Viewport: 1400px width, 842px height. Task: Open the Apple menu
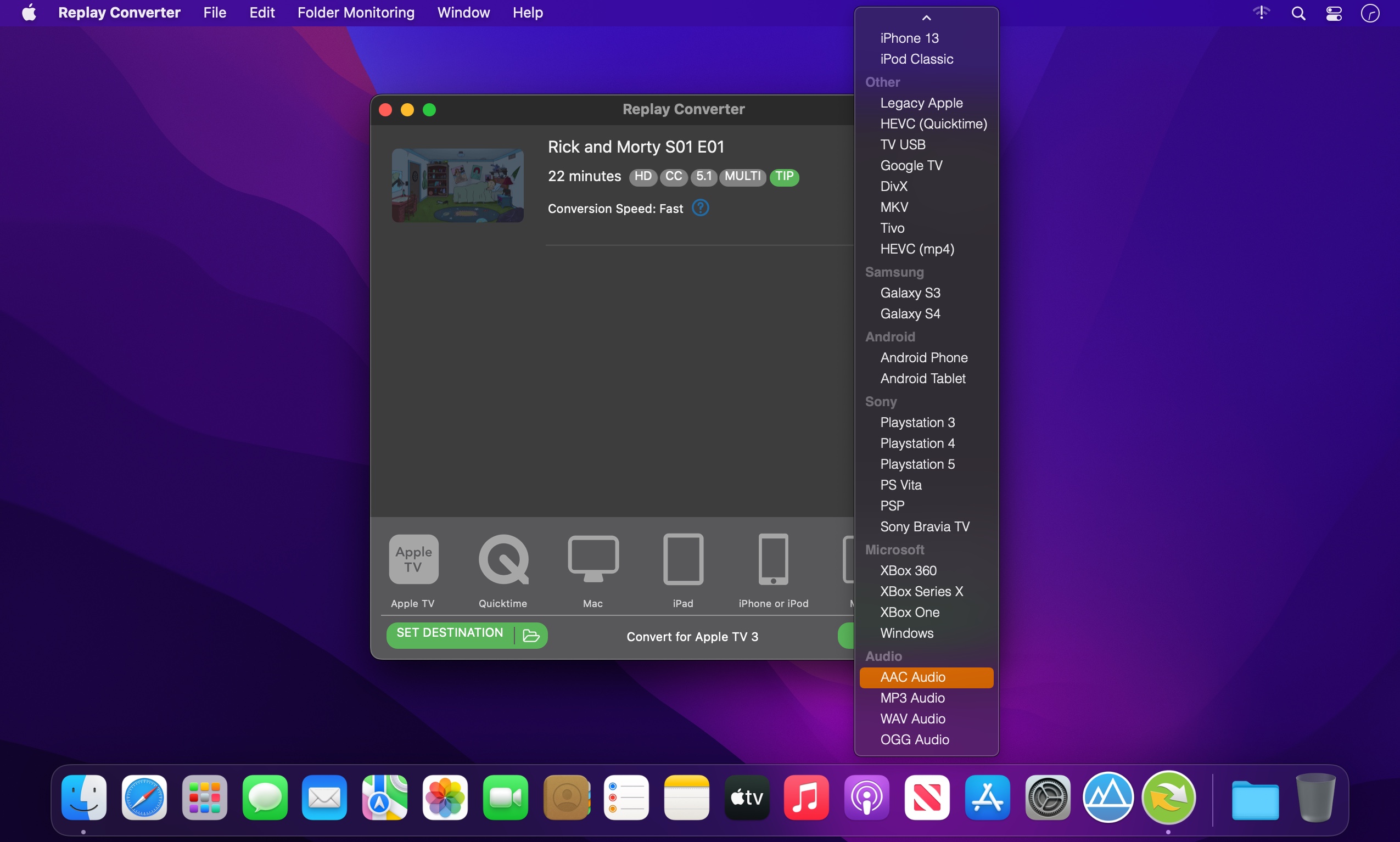coord(29,13)
